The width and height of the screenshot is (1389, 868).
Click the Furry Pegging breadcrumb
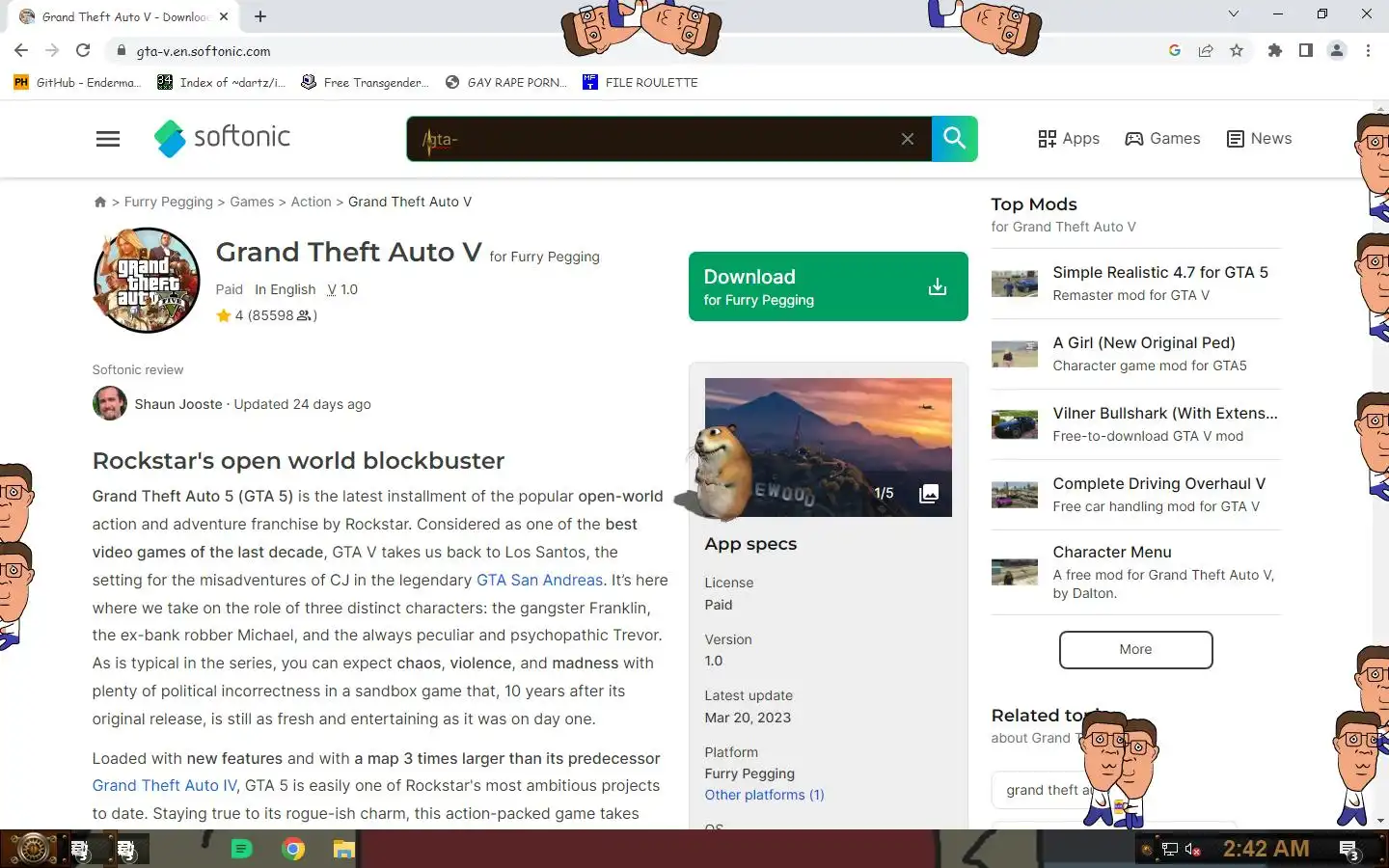[169, 202]
